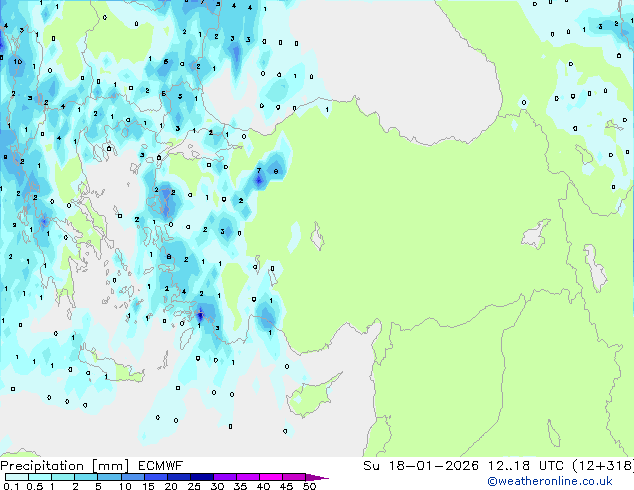The width and height of the screenshot is (634, 490).
Task: Click the 0.5–1 mm legend color box
Action: pyautogui.click(x=40, y=477)
